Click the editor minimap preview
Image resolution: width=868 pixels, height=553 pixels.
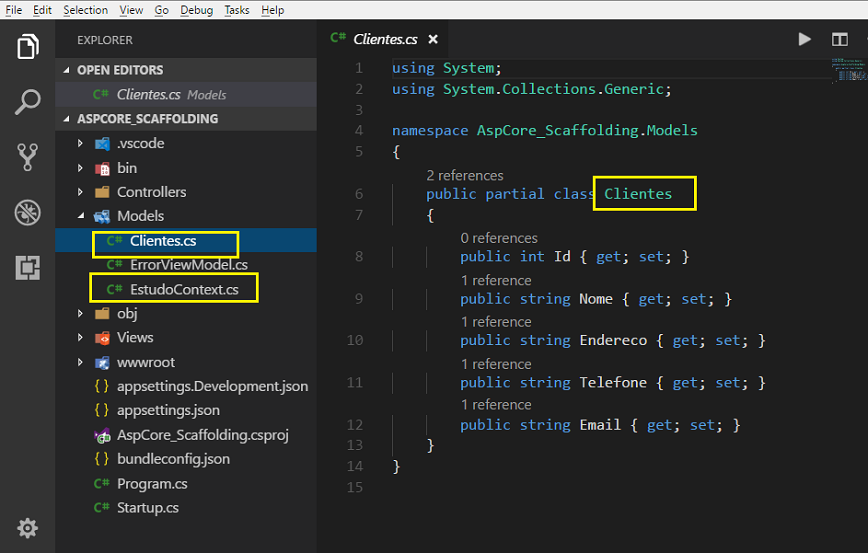click(849, 70)
